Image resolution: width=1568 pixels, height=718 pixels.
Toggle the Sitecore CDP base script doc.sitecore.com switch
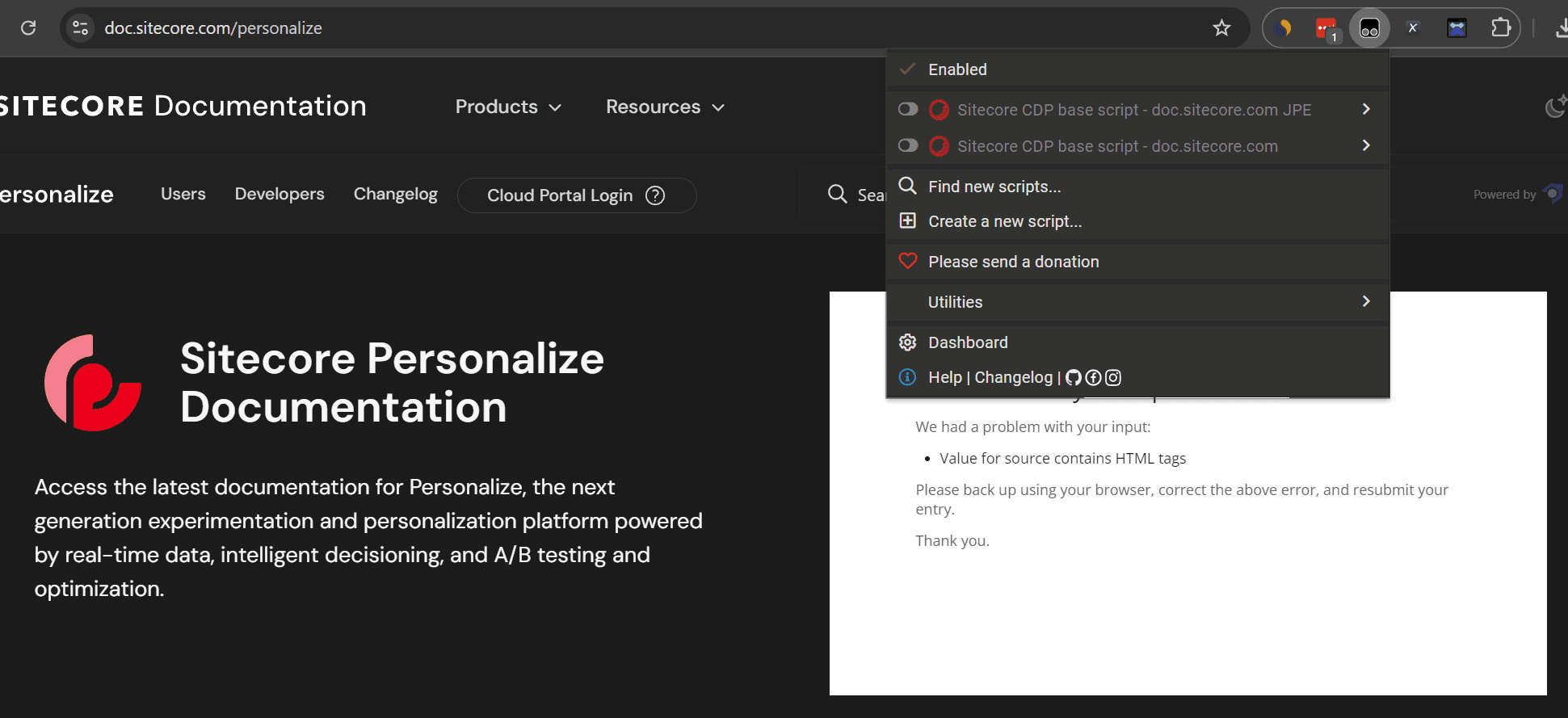pyautogui.click(x=908, y=145)
